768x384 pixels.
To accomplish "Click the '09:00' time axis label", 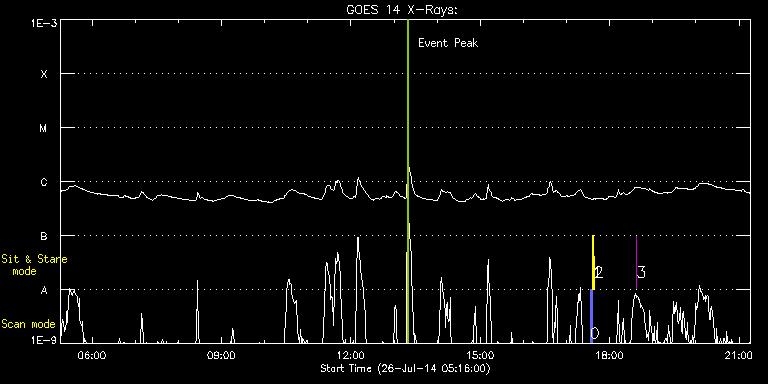I will click(x=222, y=355).
